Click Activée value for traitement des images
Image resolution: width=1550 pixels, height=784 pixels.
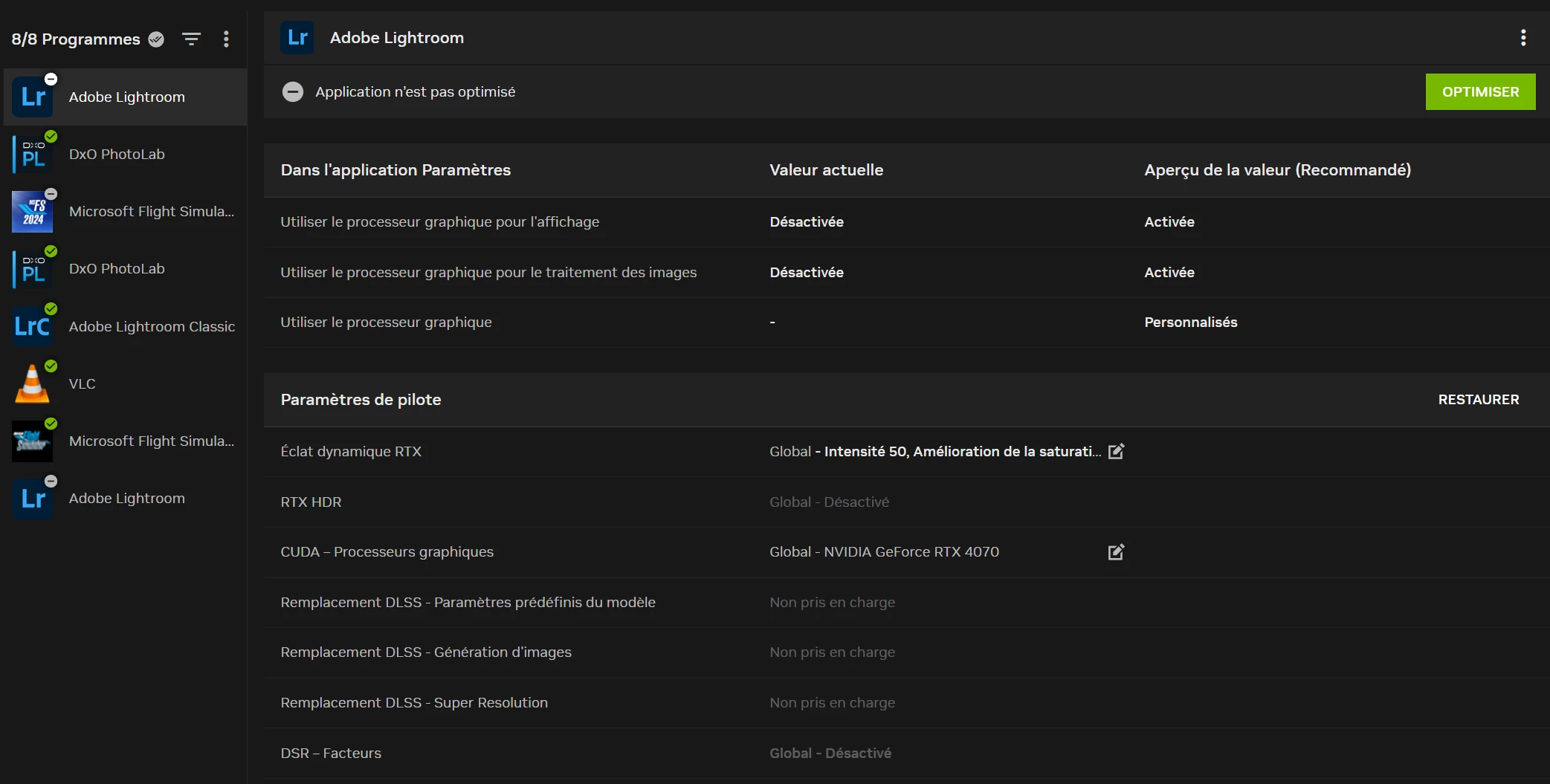1169,272
